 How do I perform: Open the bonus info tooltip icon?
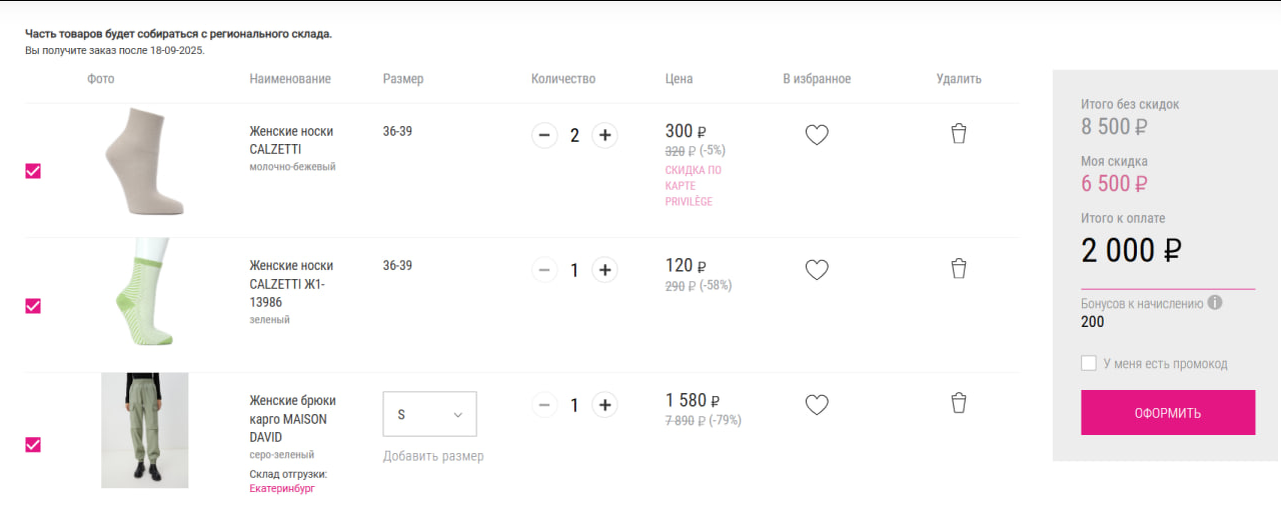click(1215, 303)
